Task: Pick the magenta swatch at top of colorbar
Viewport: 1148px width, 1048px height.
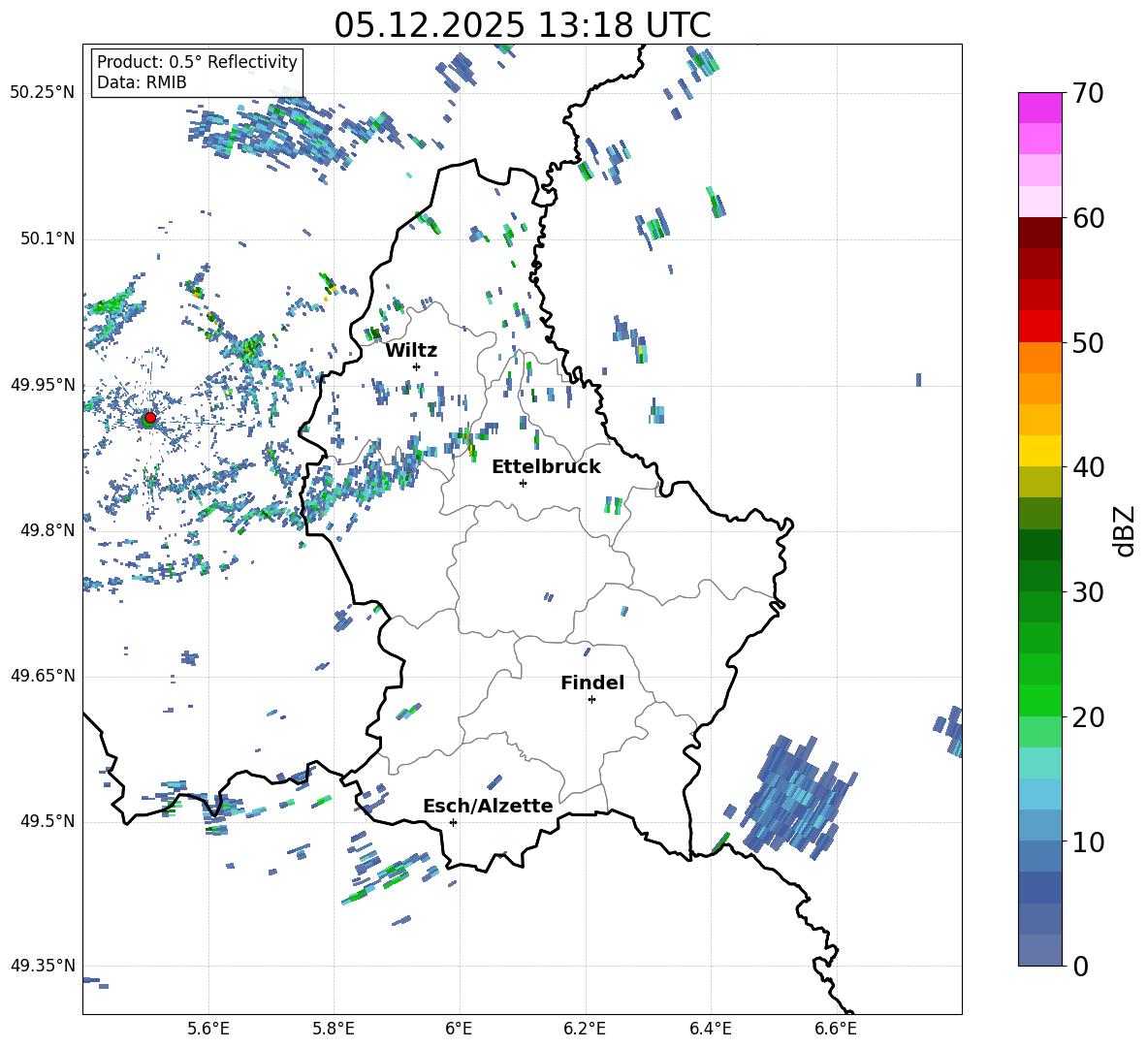Action: click(1040, 108)
